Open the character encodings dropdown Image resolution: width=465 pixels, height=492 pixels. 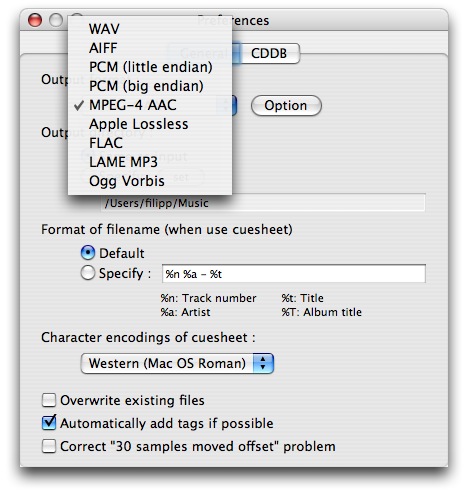[177, 363]
